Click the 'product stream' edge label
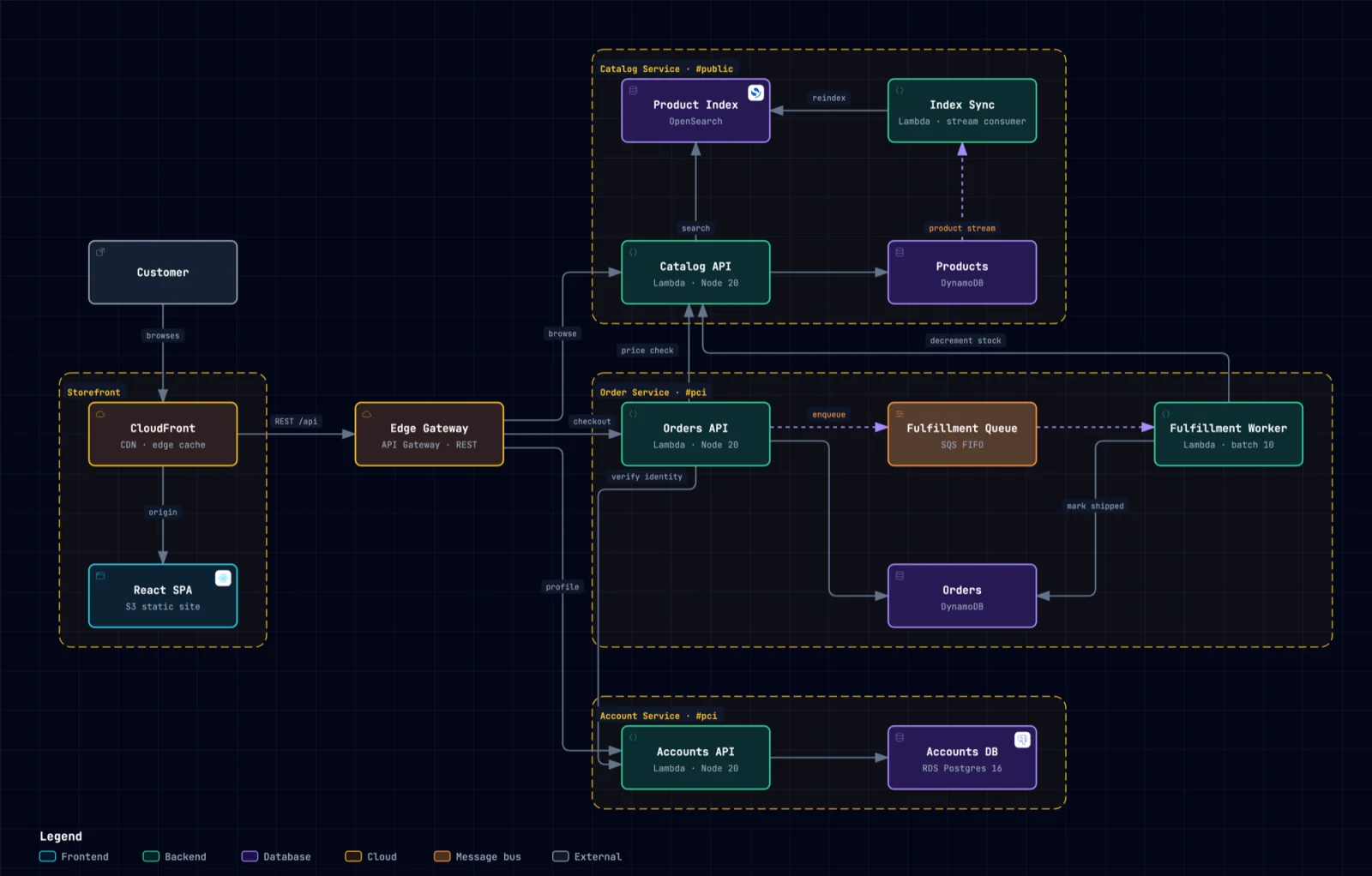 click(x=962, y=228)
